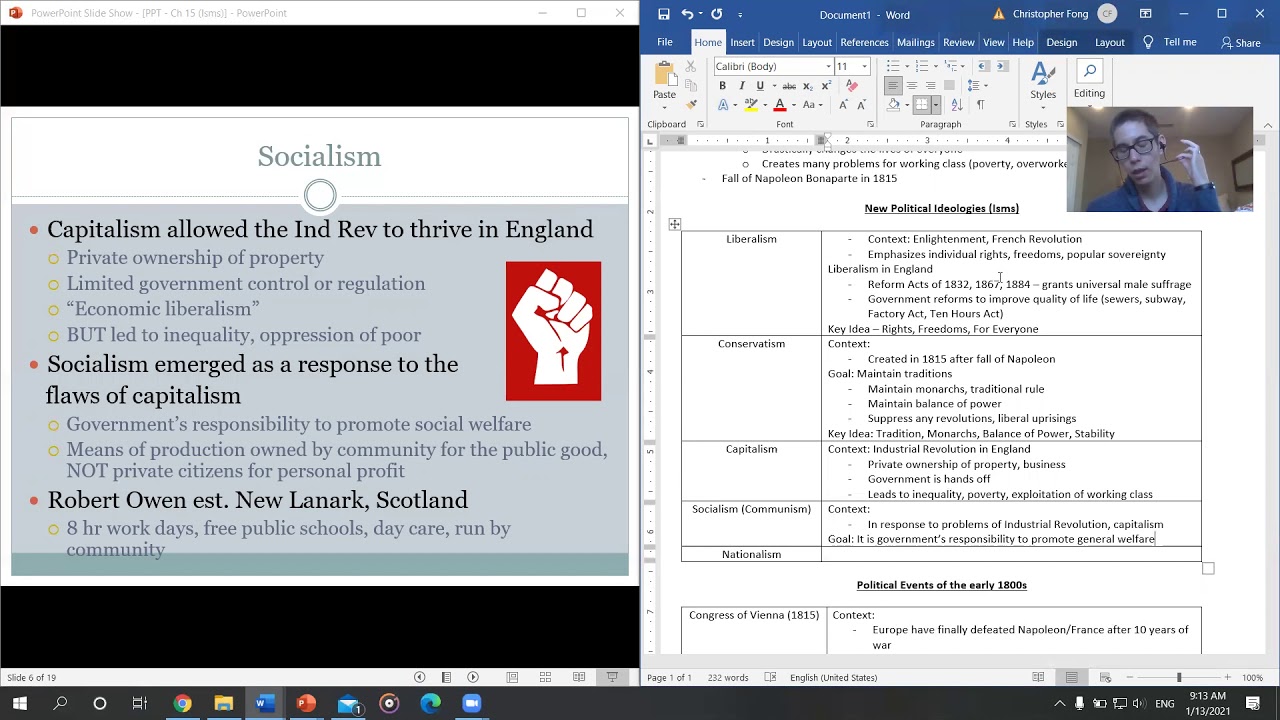Switch to the Insert ribbon tab
The height and width of the screenshot is (720, 1280).
click(742, 42)
